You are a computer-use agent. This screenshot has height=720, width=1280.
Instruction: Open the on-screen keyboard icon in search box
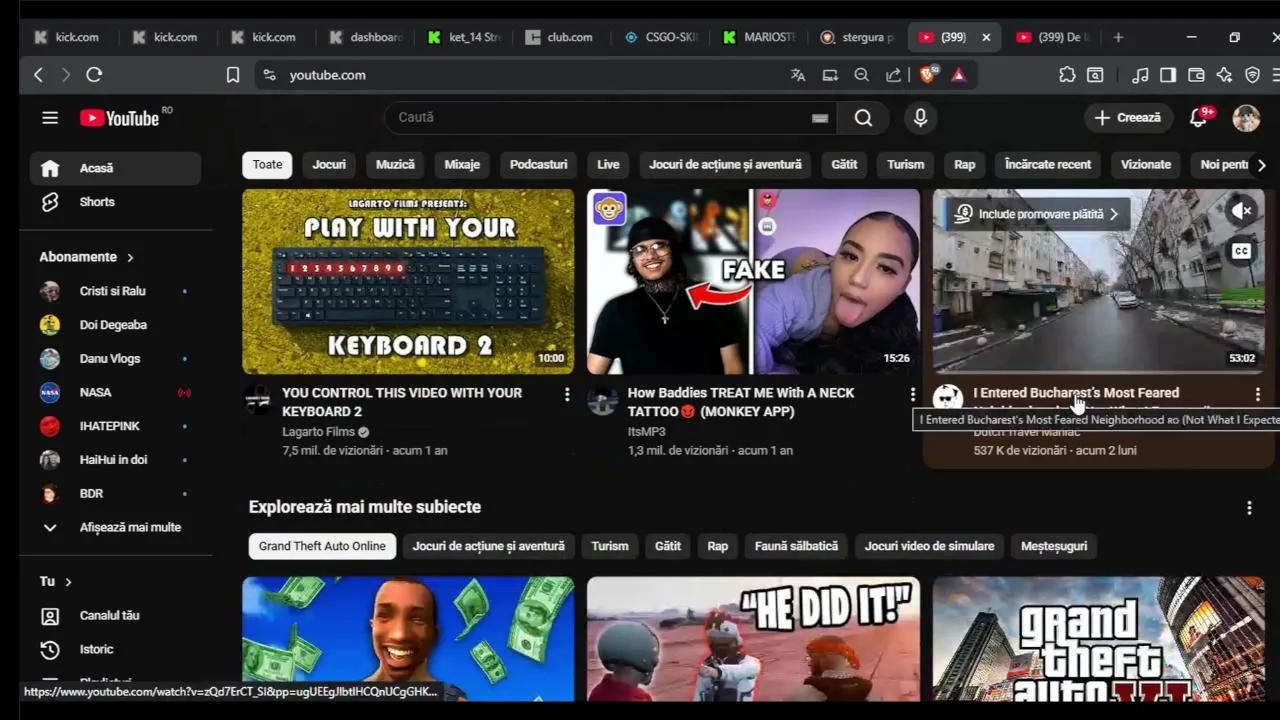coord(820,118)
